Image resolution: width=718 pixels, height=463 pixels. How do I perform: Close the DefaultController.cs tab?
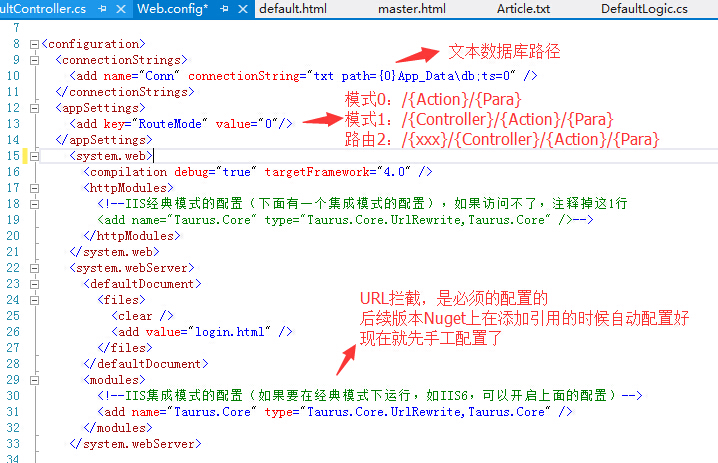[120, 9]
